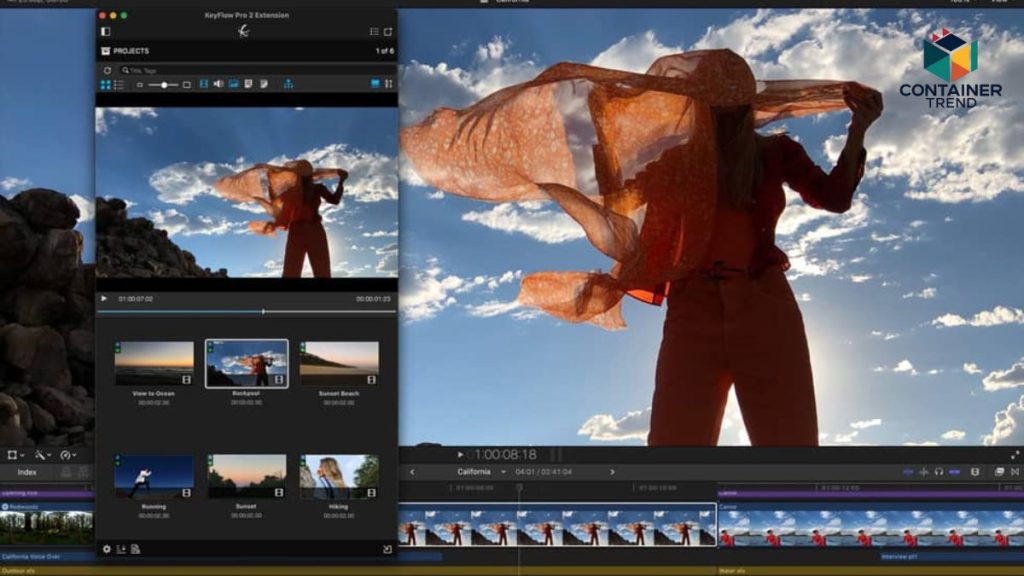Select the Hiking thumbnail
Viewport: 1024px width, 576px height.
click(339, 477)
